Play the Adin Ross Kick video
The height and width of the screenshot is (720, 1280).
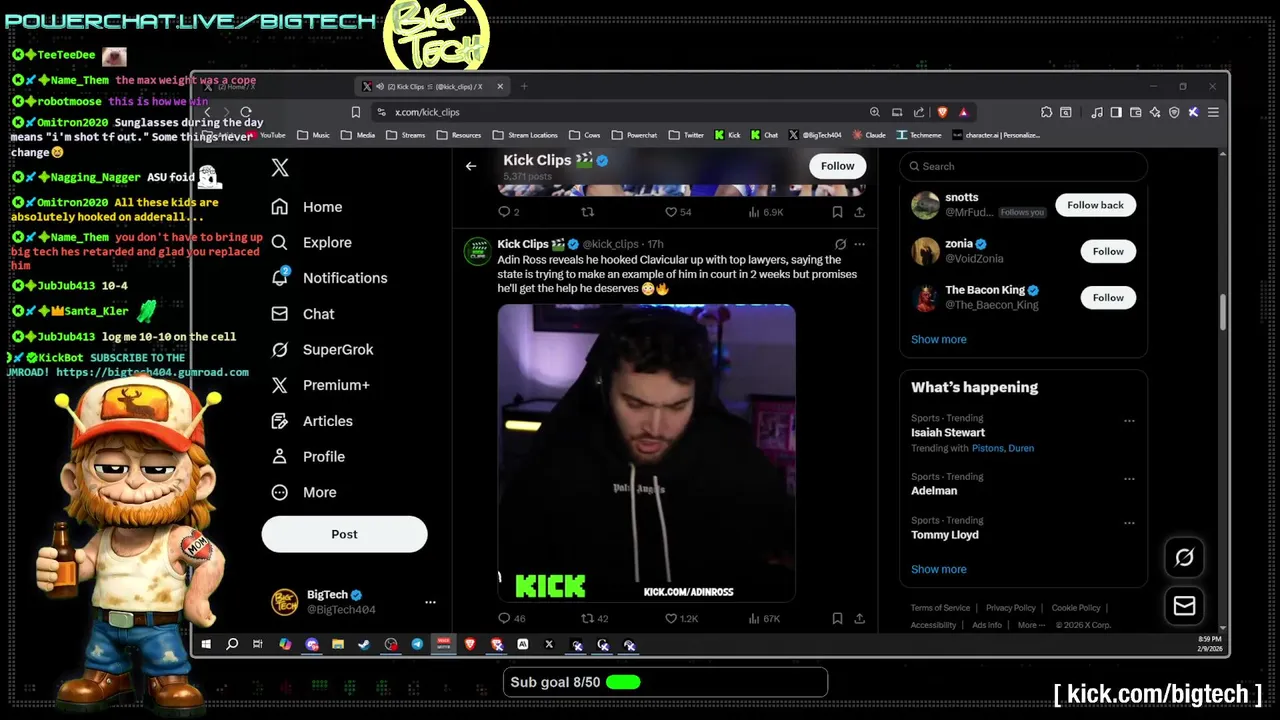pyautogui.click(x=646, y=453)
